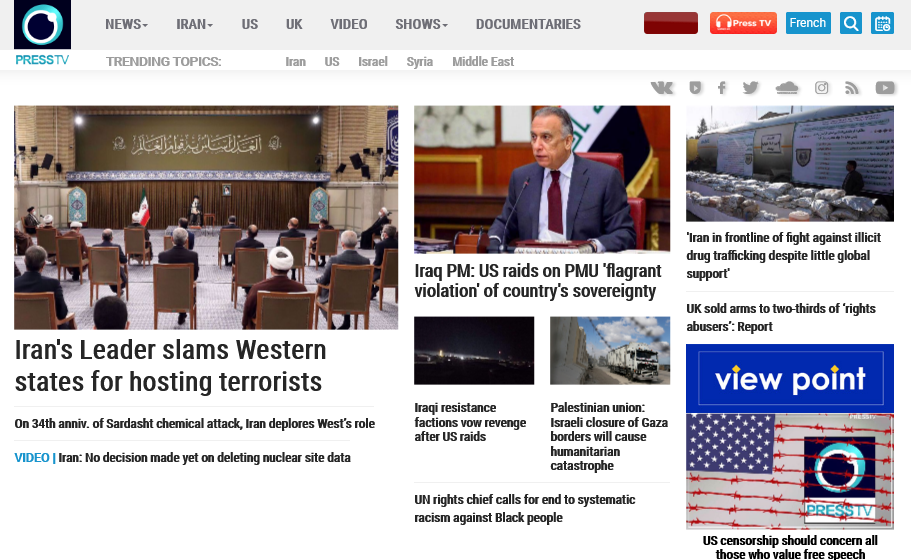911x560 pixels.
Task: Click the search magnifier icon
Action: point(851,23)
